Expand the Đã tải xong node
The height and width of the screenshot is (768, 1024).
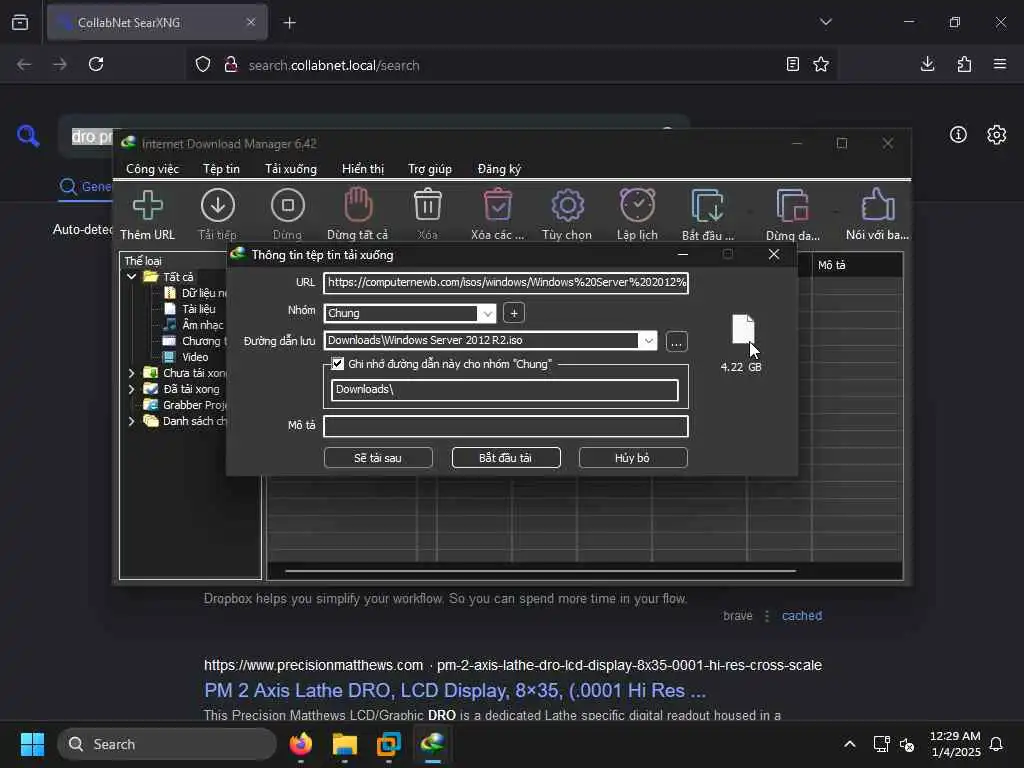[131, 389]
